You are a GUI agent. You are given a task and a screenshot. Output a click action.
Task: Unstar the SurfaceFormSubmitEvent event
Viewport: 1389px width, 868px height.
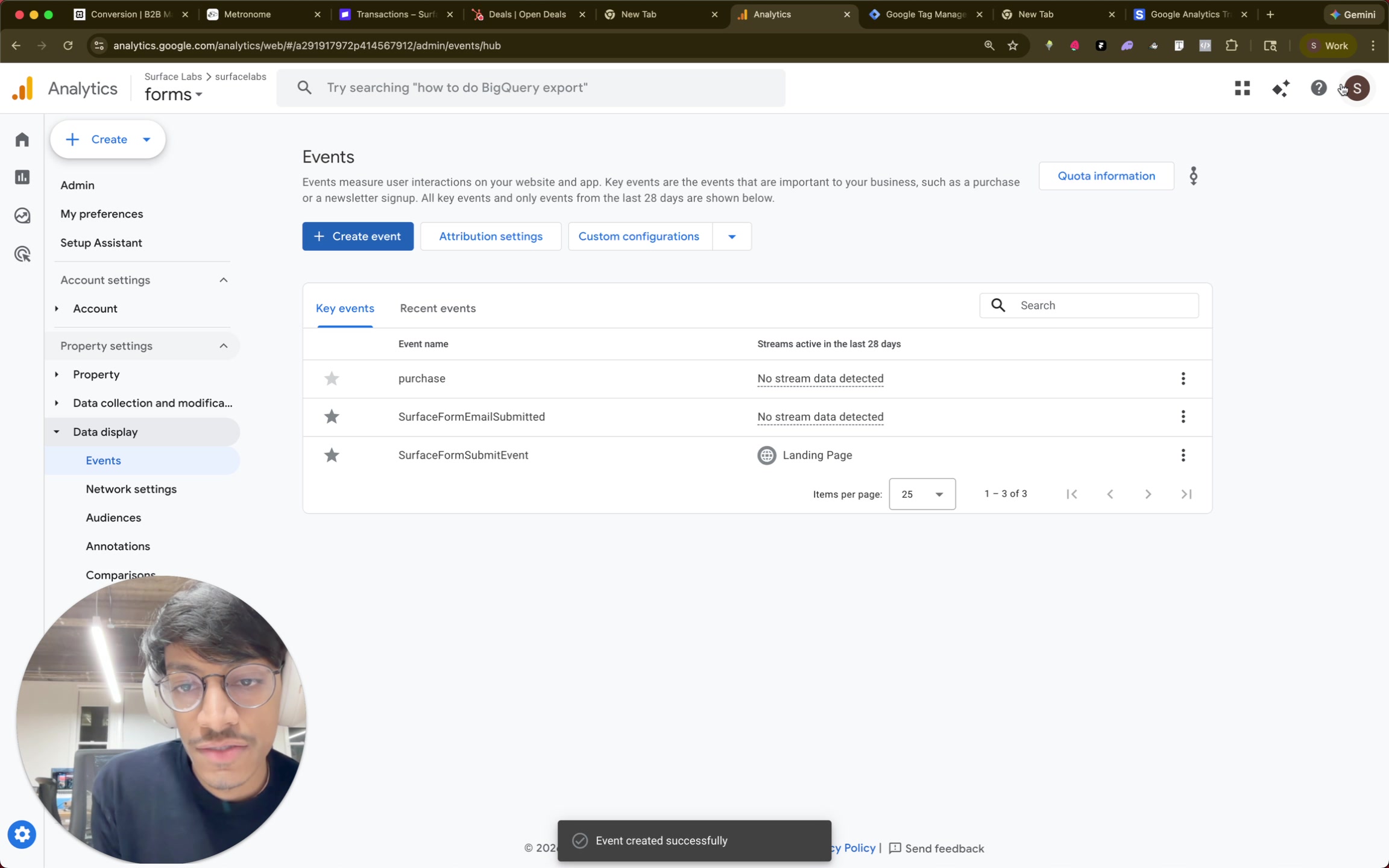[331, 455]
